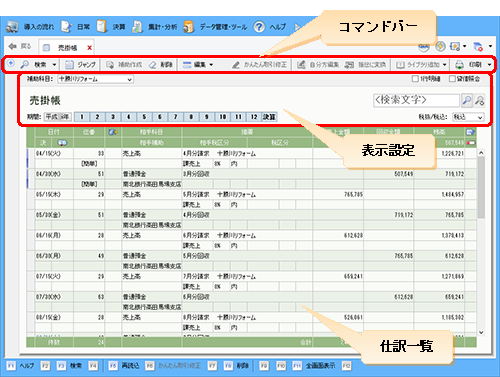
Task: Click the journal list vertical scrollbar
Action: pyautogui.click(x=481, y=242)
